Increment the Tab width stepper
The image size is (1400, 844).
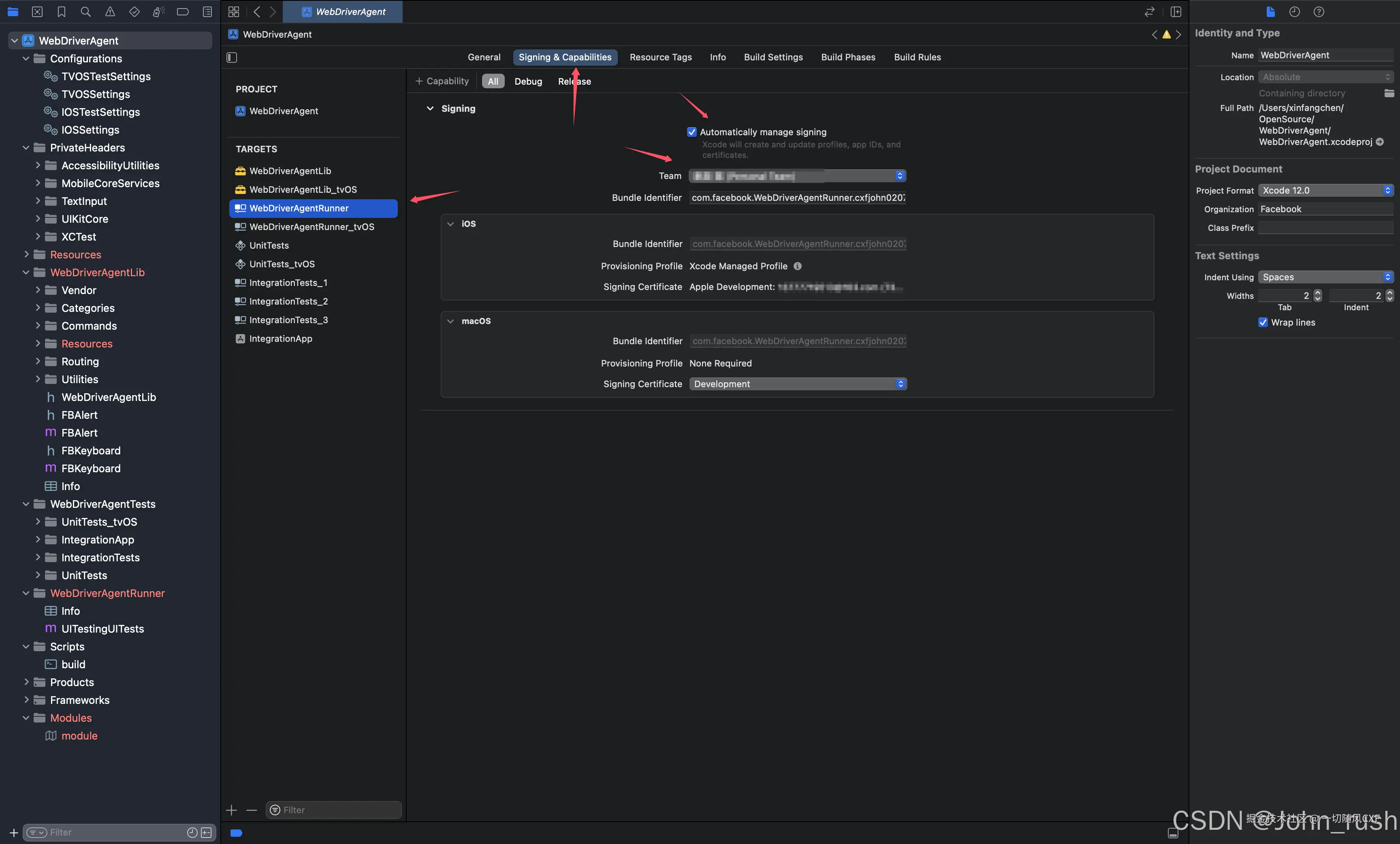1318,292
